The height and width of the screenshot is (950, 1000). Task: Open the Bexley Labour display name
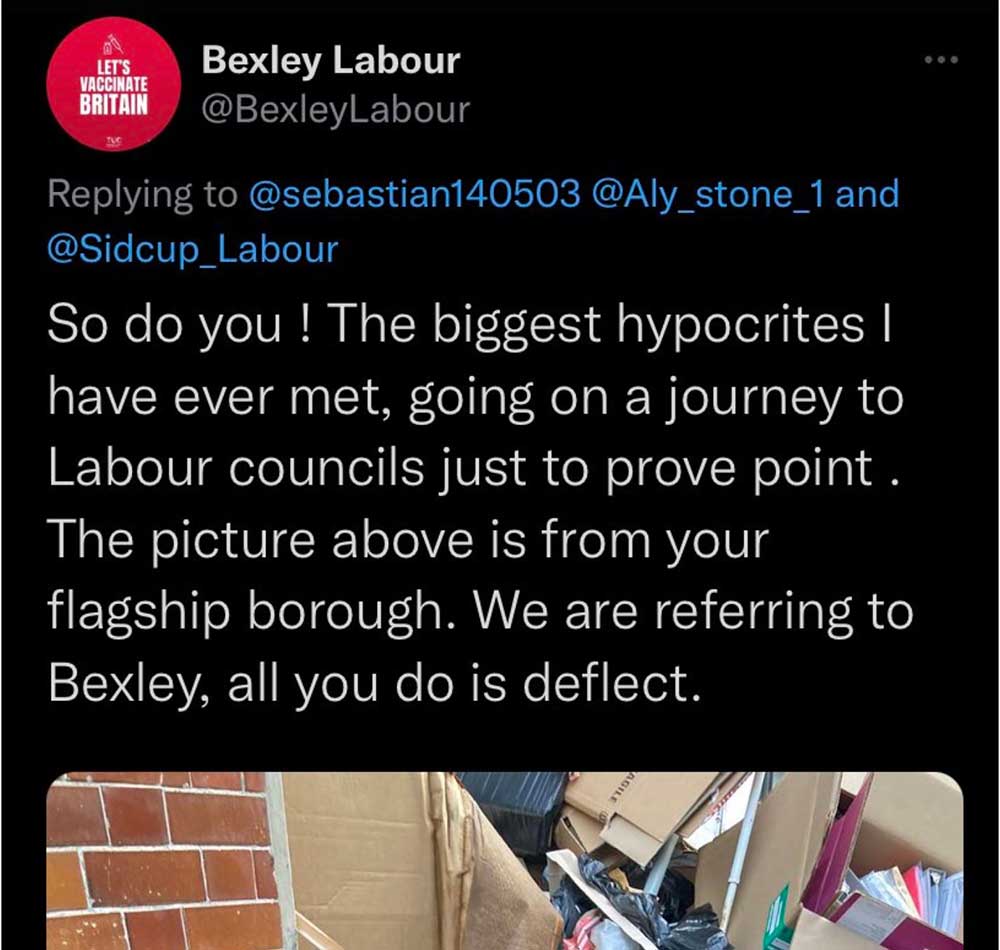330,60
